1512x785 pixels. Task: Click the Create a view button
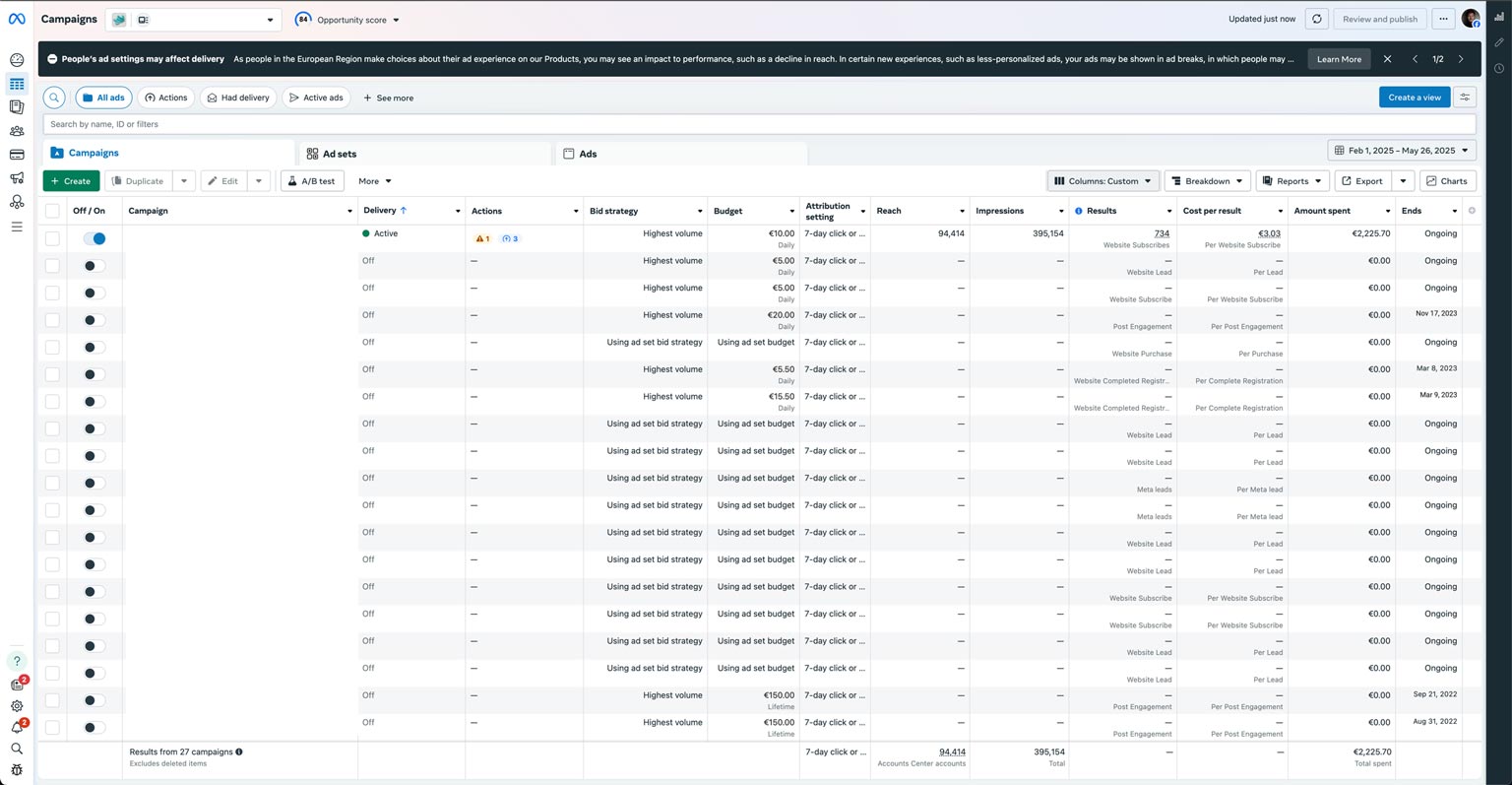coord(1415,97)
